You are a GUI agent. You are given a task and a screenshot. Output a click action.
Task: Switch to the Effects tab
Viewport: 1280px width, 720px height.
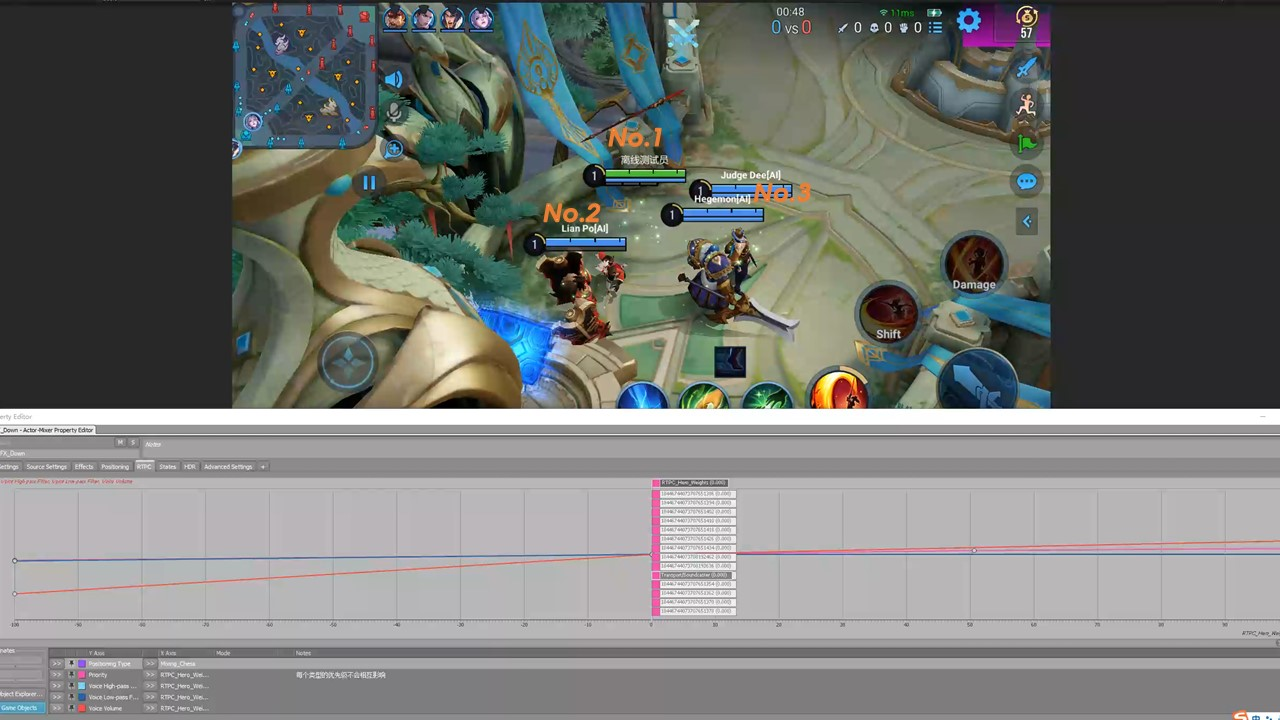pos(84,467)
